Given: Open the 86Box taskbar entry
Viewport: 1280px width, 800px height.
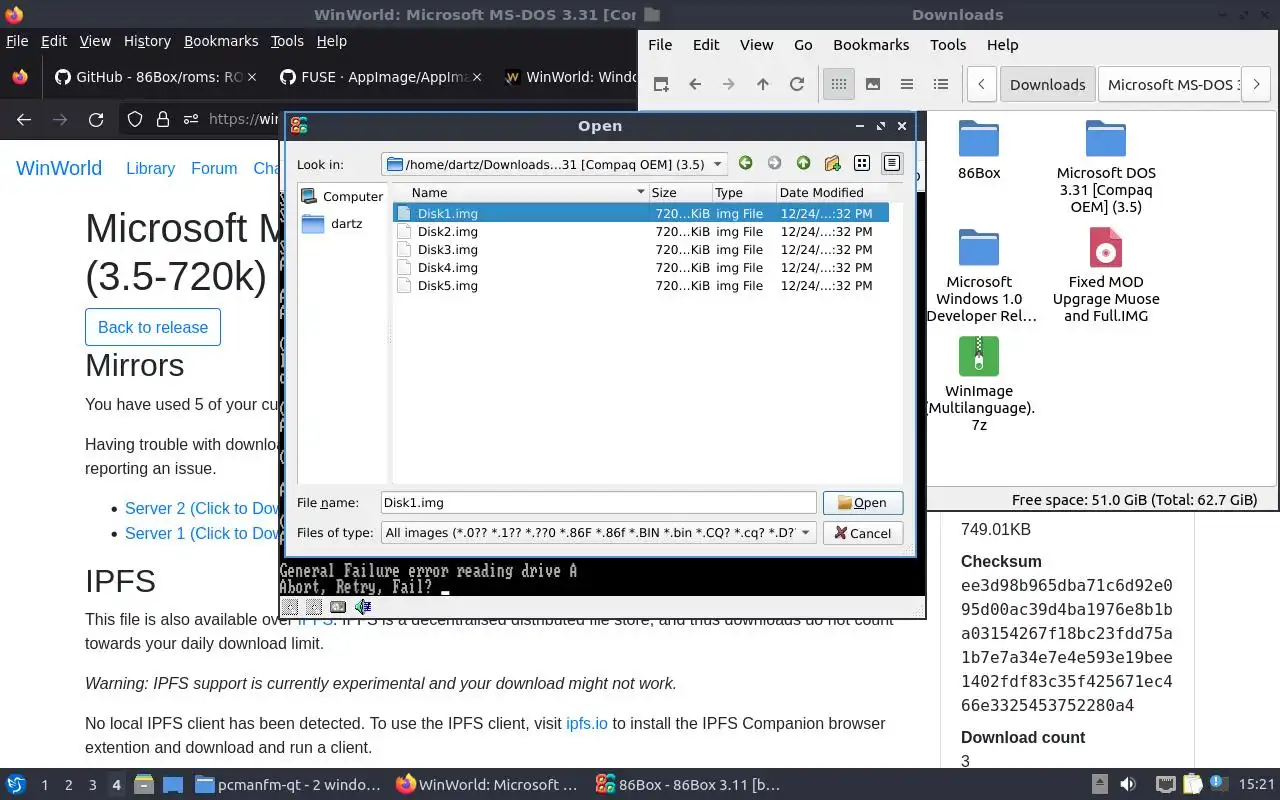Looking at the screenshot, I should 688,785.
